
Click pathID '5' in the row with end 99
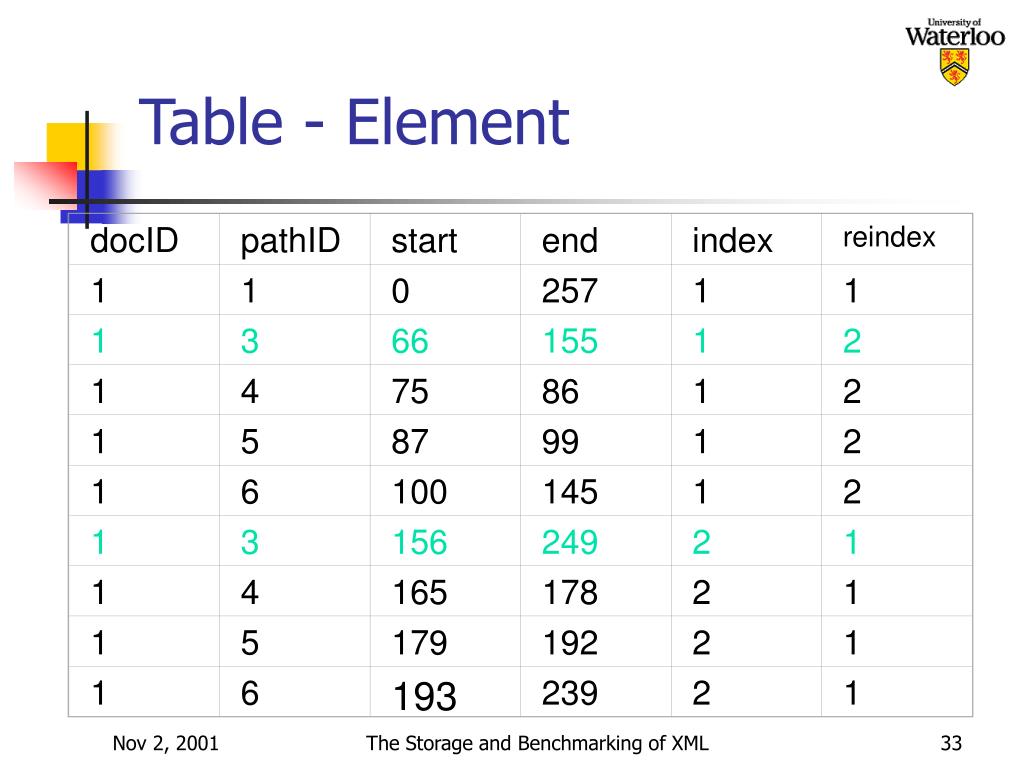coord(249,442)
